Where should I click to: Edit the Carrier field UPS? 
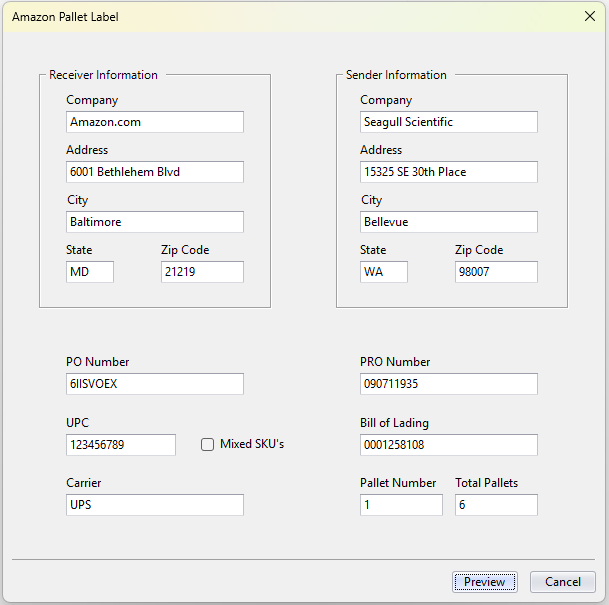pyautogui.click(x=155, y=505)
